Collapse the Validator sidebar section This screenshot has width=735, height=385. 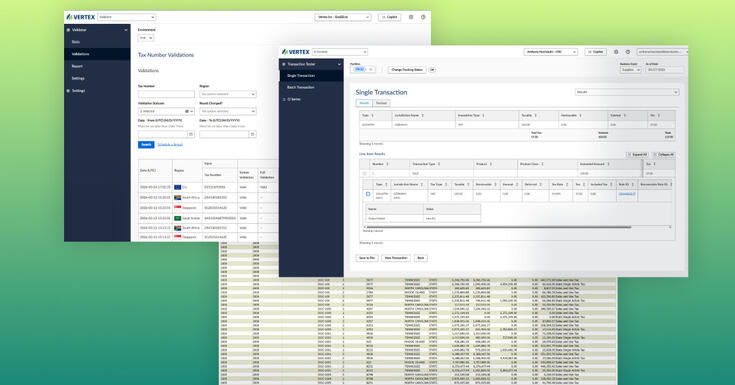click(x=126, y=30)
